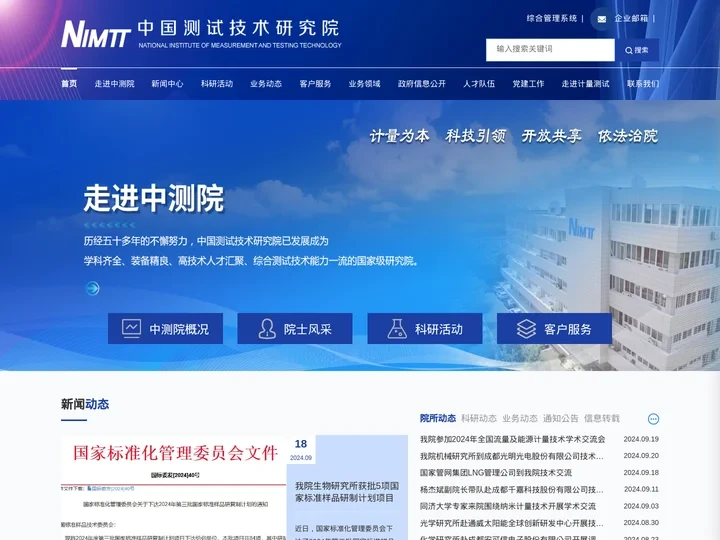Open 联系我们 navigation menu
This screenshot has width=720, height=540.
pos(643,84)
